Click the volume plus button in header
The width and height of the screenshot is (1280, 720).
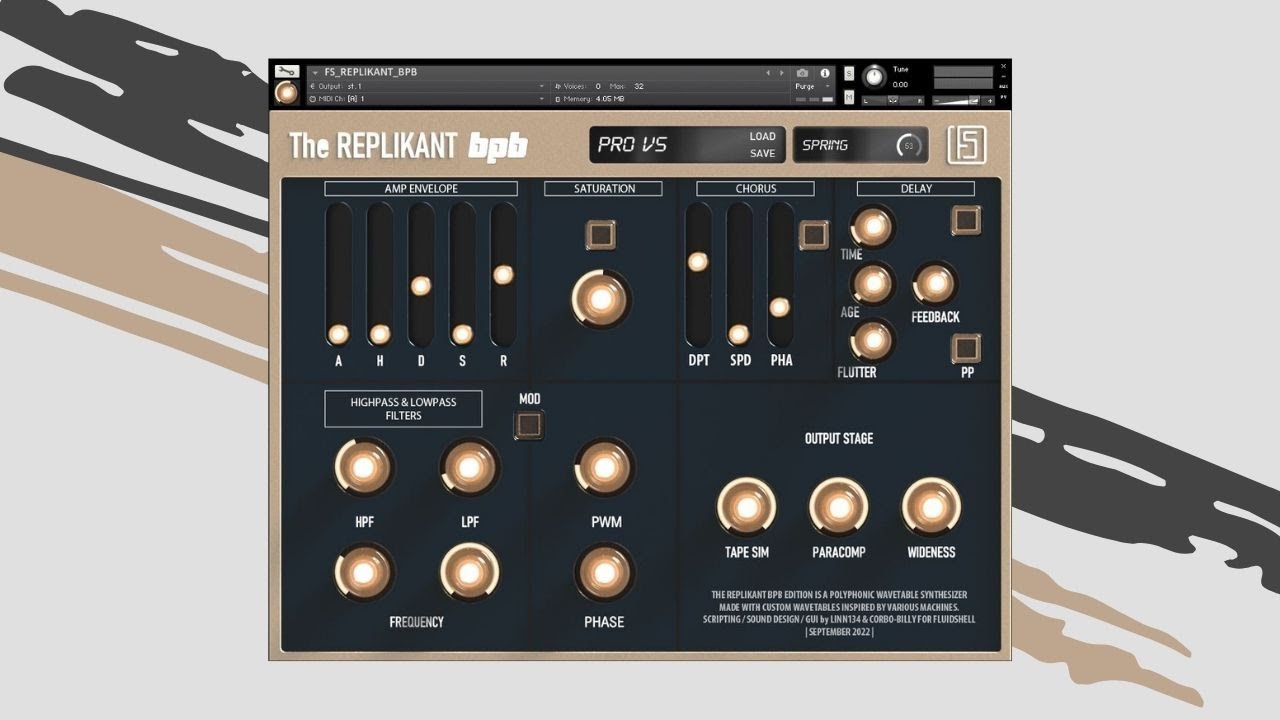click(990, 100)
